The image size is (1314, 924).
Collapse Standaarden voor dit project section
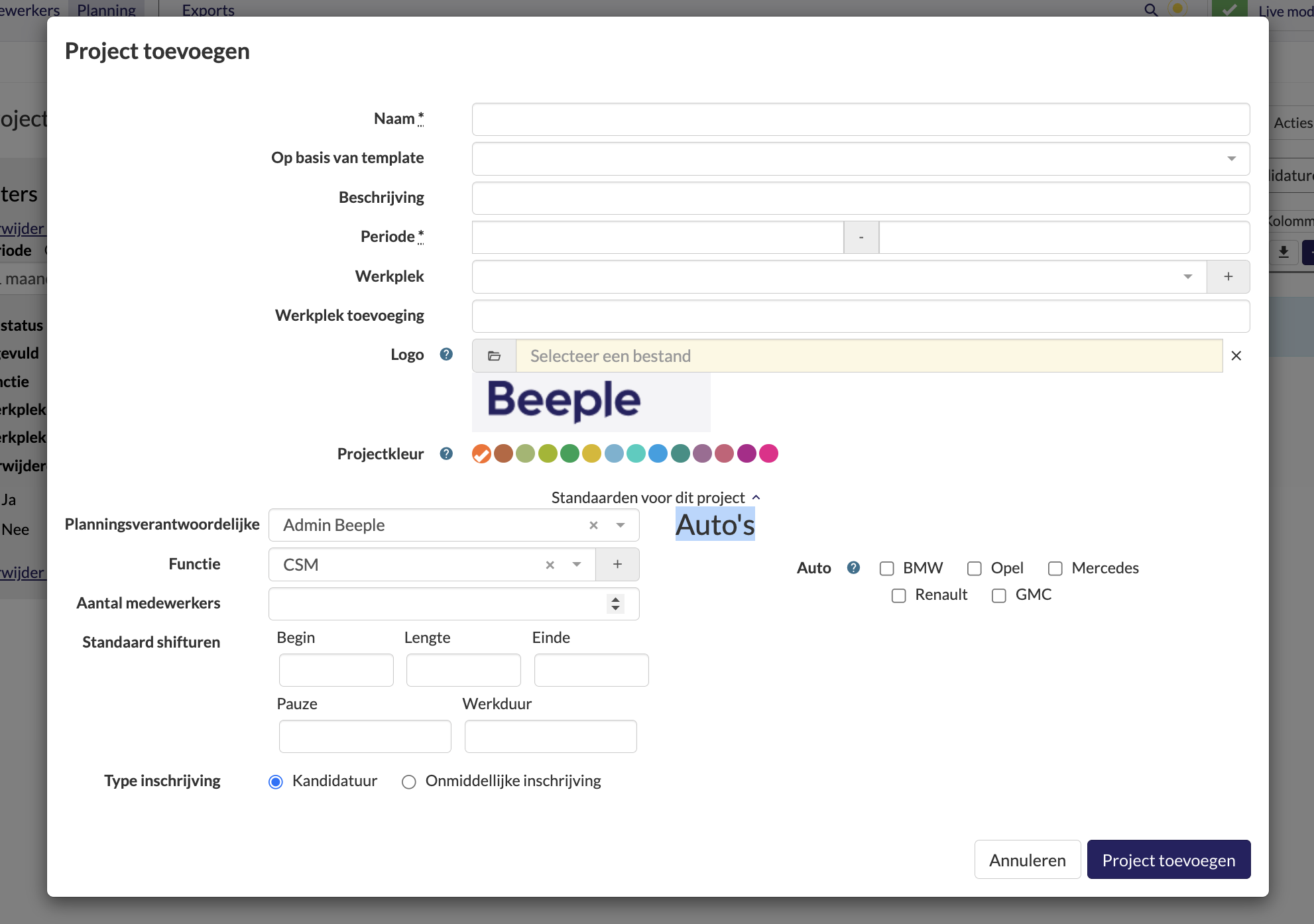tap(656, 497)
